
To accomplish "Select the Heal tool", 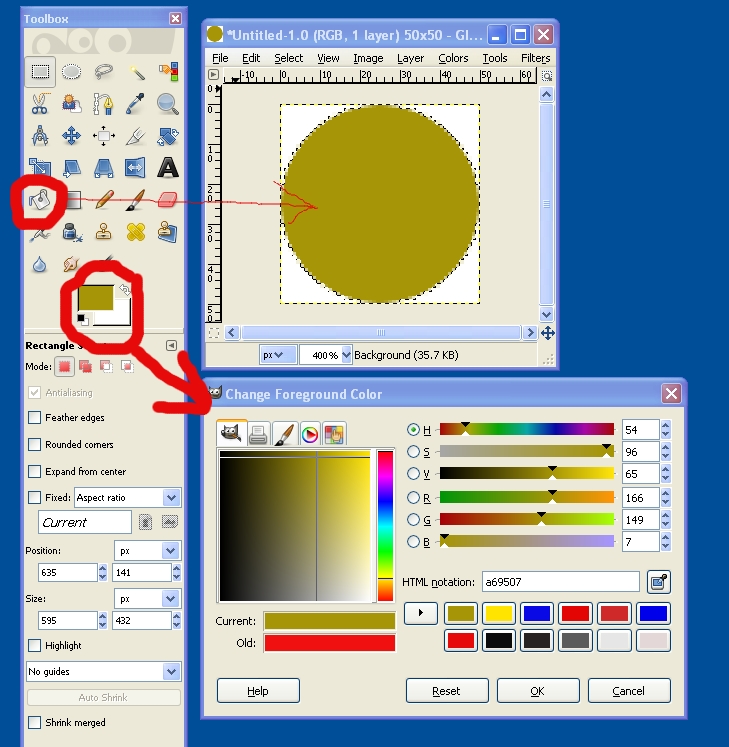I will [x=136, y=232].
